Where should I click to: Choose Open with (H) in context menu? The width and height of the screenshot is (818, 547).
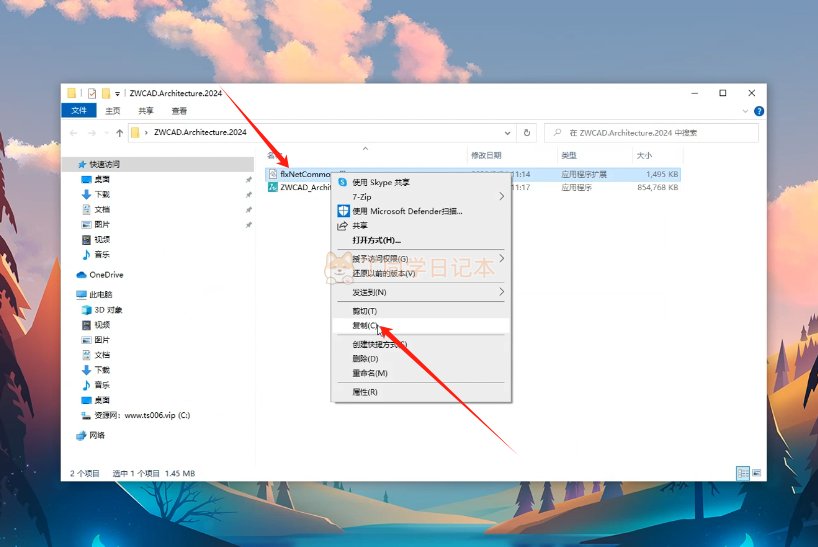coord(421,240)
